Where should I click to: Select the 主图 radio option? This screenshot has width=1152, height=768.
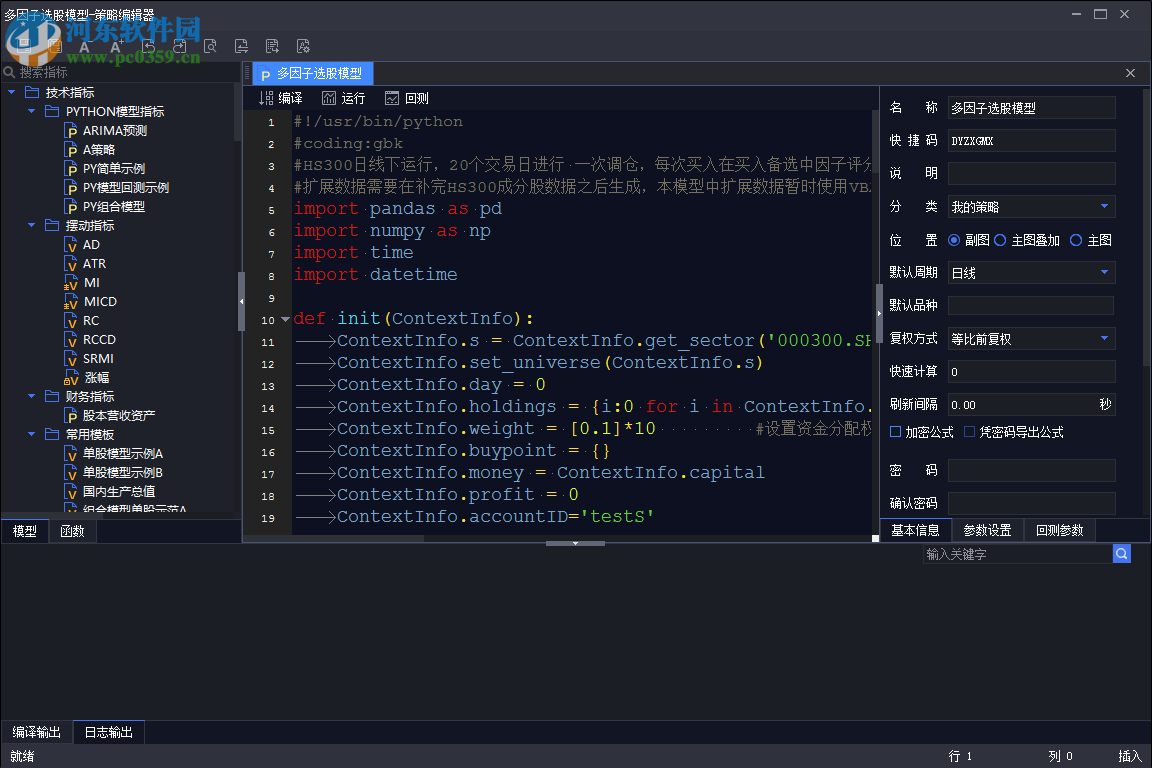(x=1076, y=240)
